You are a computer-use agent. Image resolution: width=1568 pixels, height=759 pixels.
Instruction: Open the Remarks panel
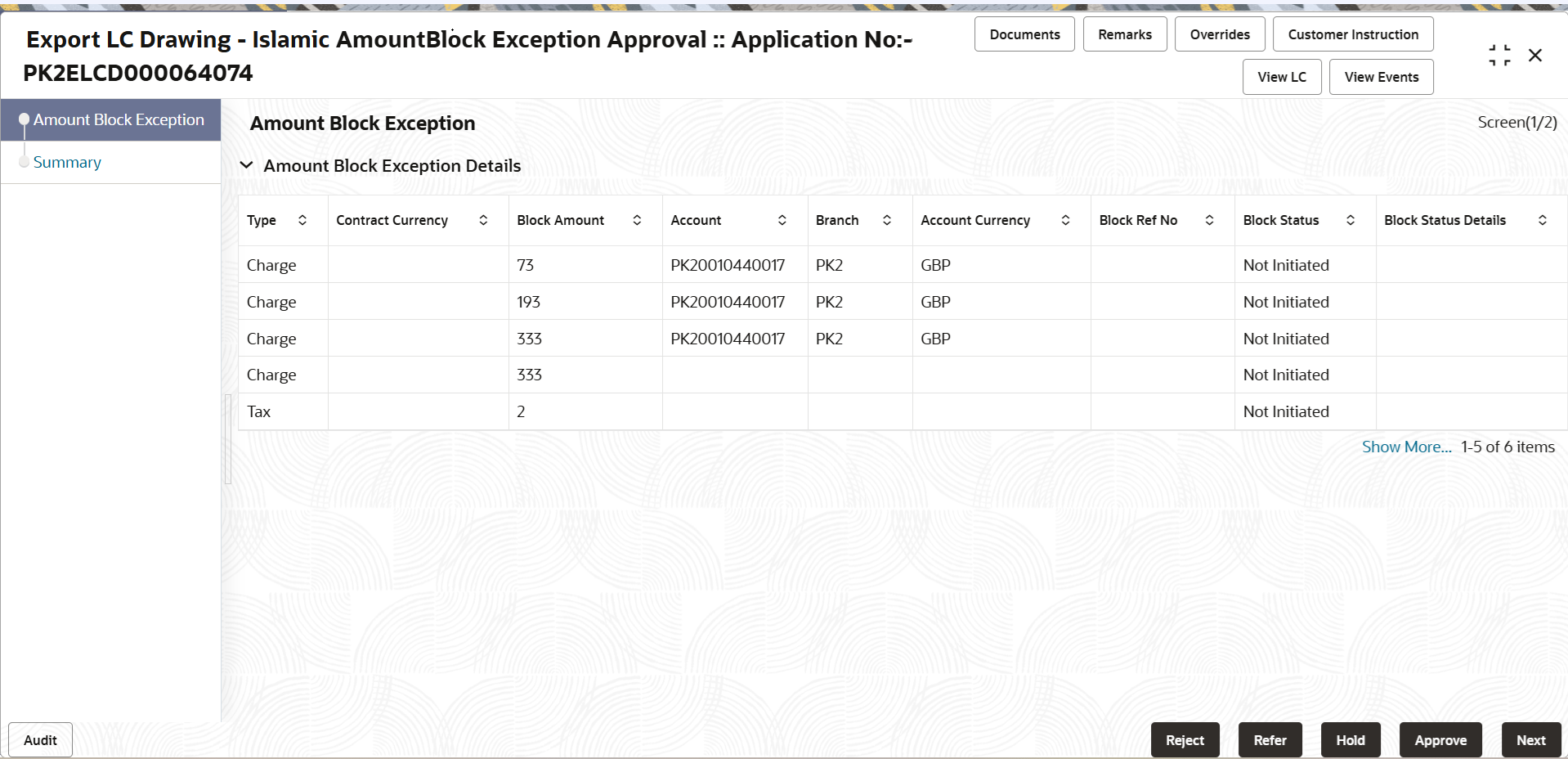coord(1124,34)
